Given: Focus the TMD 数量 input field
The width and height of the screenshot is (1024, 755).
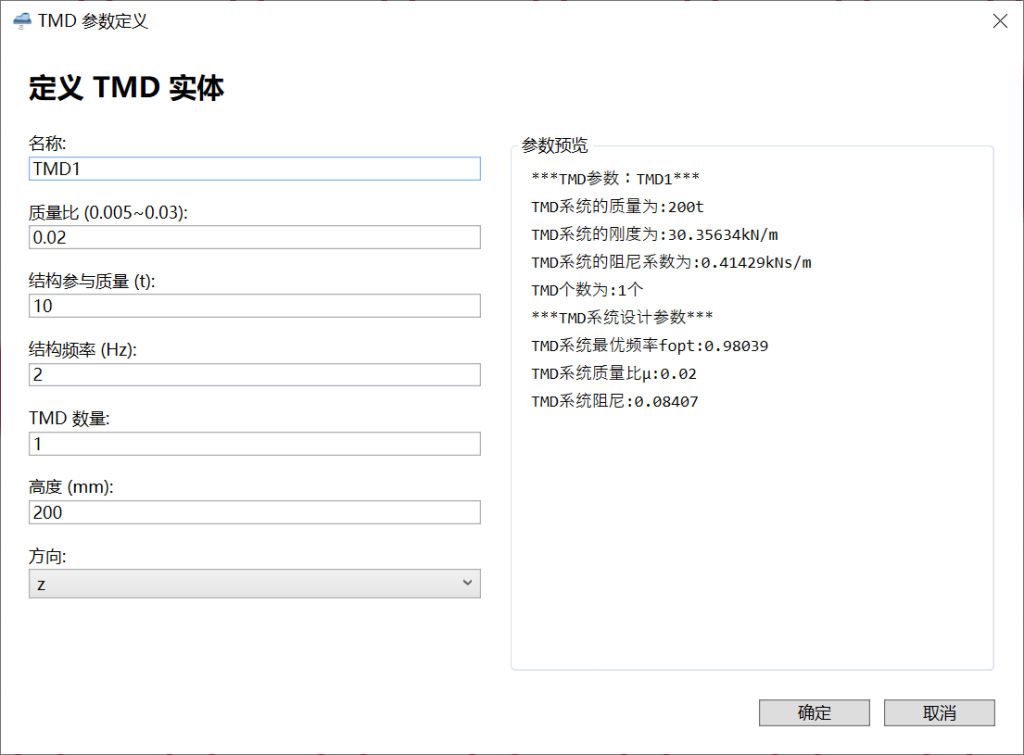Looking at the screenshot, I should pyautogui.click(x=254, y=443).
